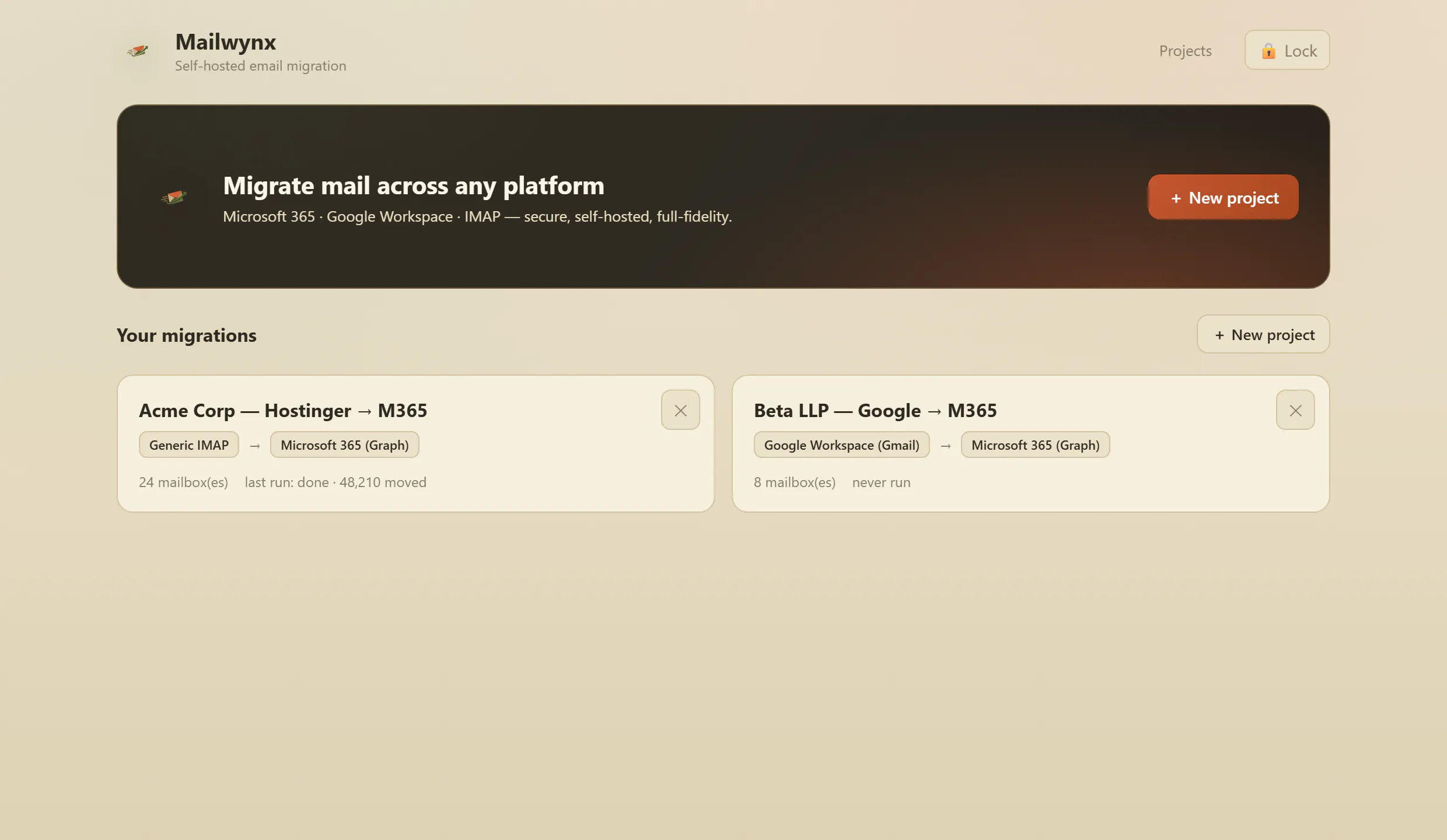Click Microsoft 365 (Graph) tag on Acme card

(x=344, y=445)
